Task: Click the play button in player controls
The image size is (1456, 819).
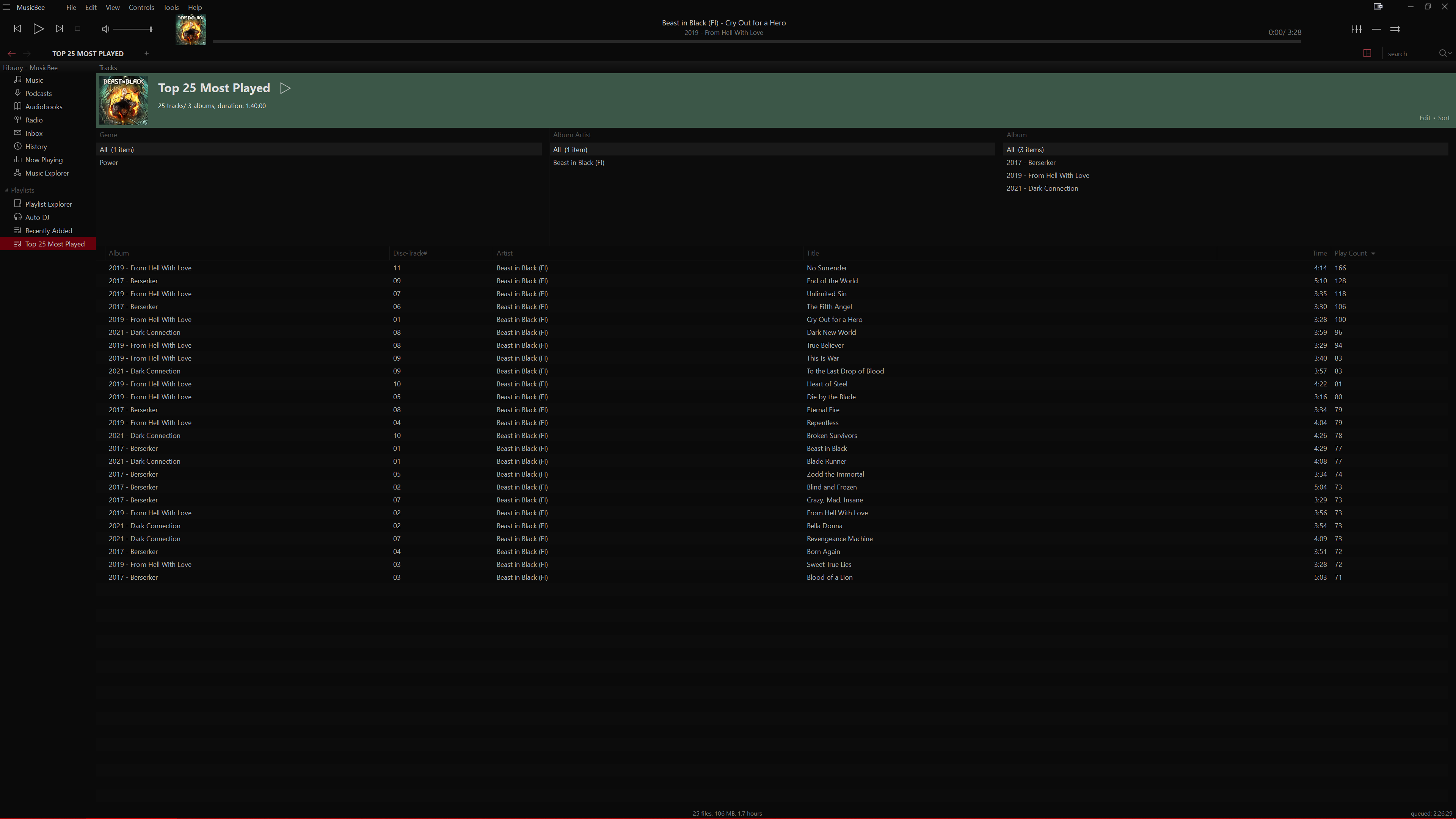Action: (38, 29)
